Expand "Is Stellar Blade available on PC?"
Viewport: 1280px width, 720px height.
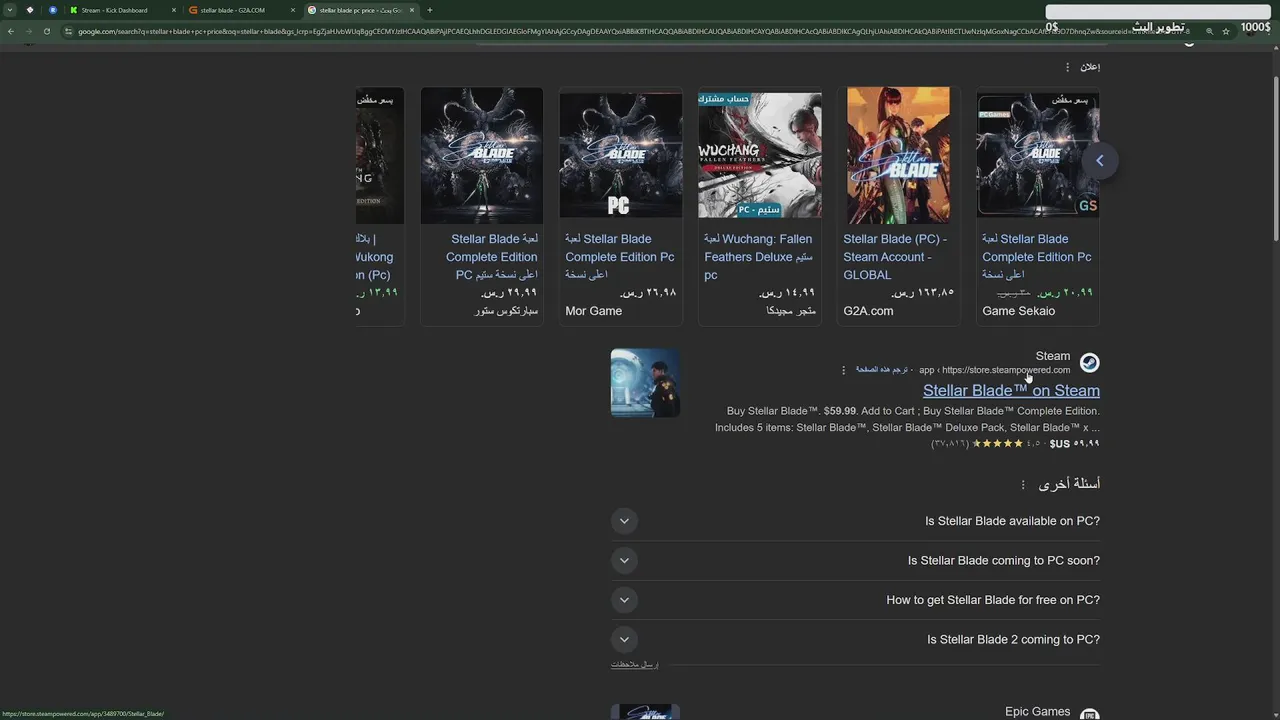pos(856,521)
